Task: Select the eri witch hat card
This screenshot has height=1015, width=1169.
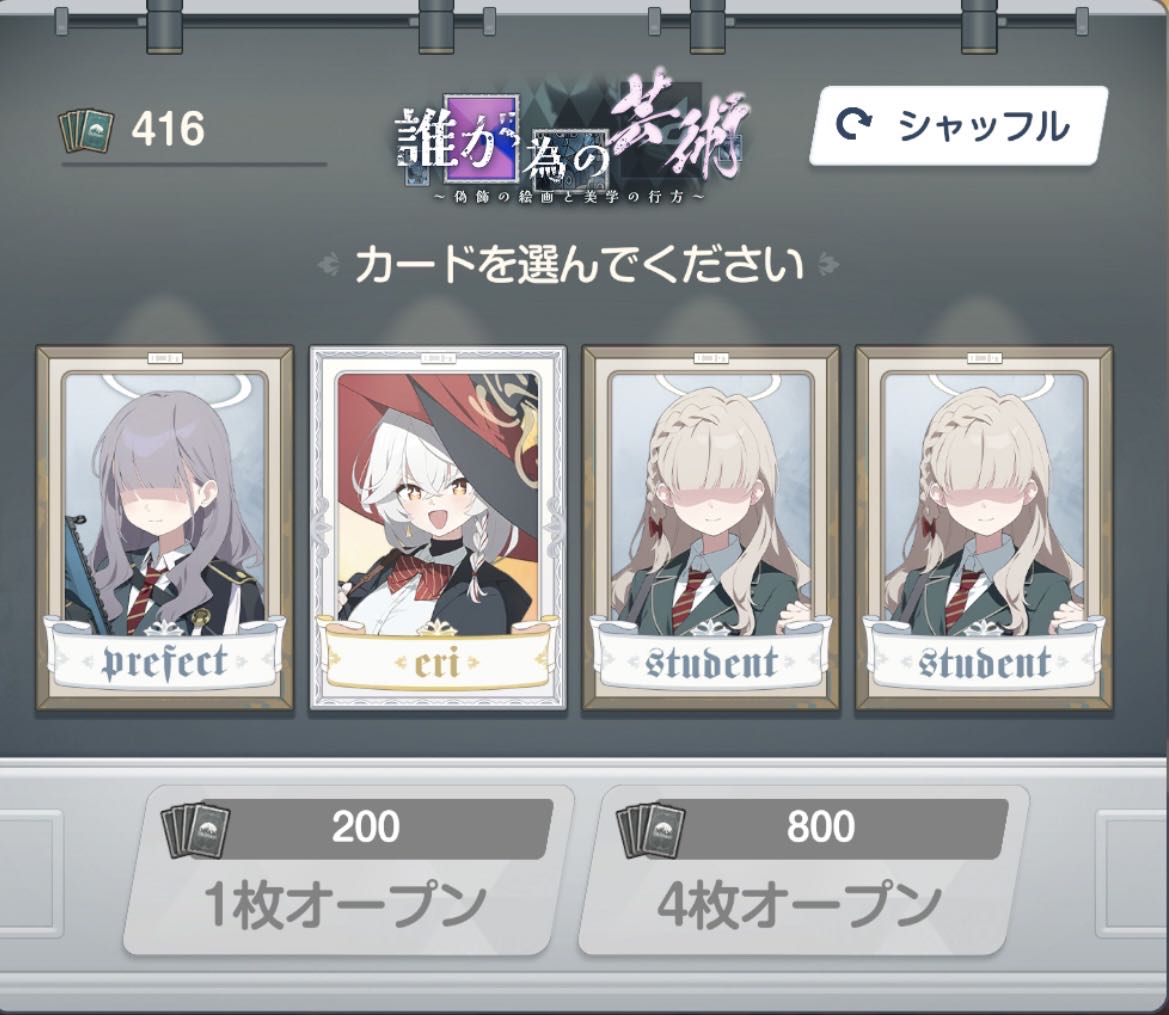Action: click(438, 527)
